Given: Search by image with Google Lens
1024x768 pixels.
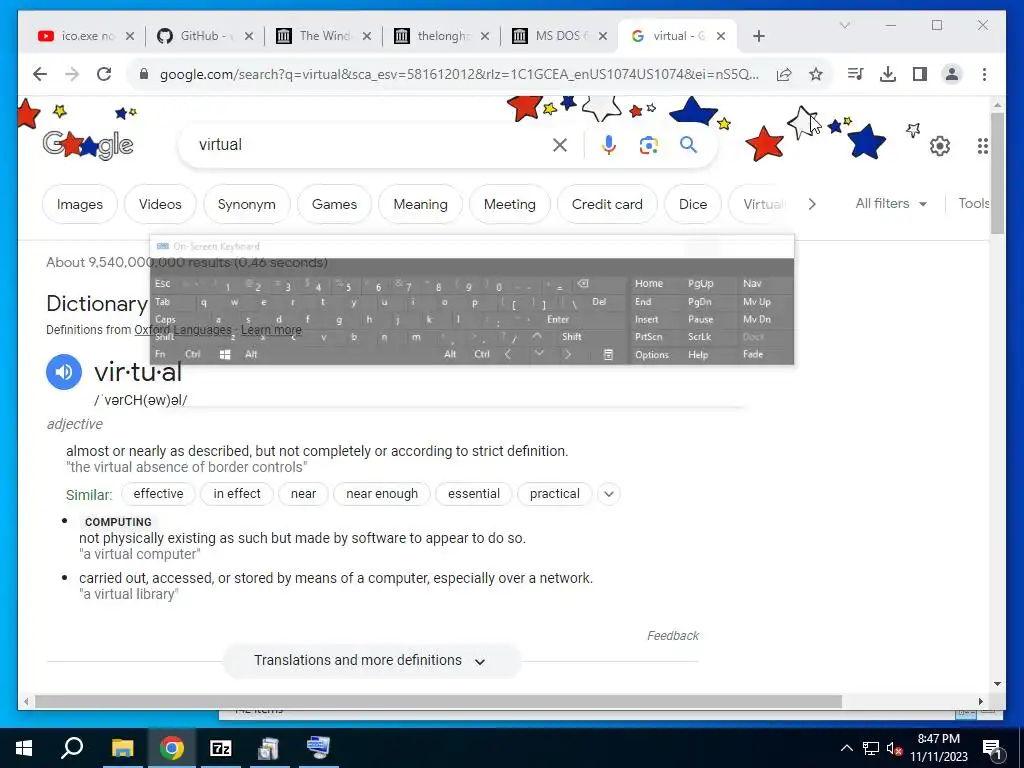Looking at the screenshot, I should pos(648,145).
